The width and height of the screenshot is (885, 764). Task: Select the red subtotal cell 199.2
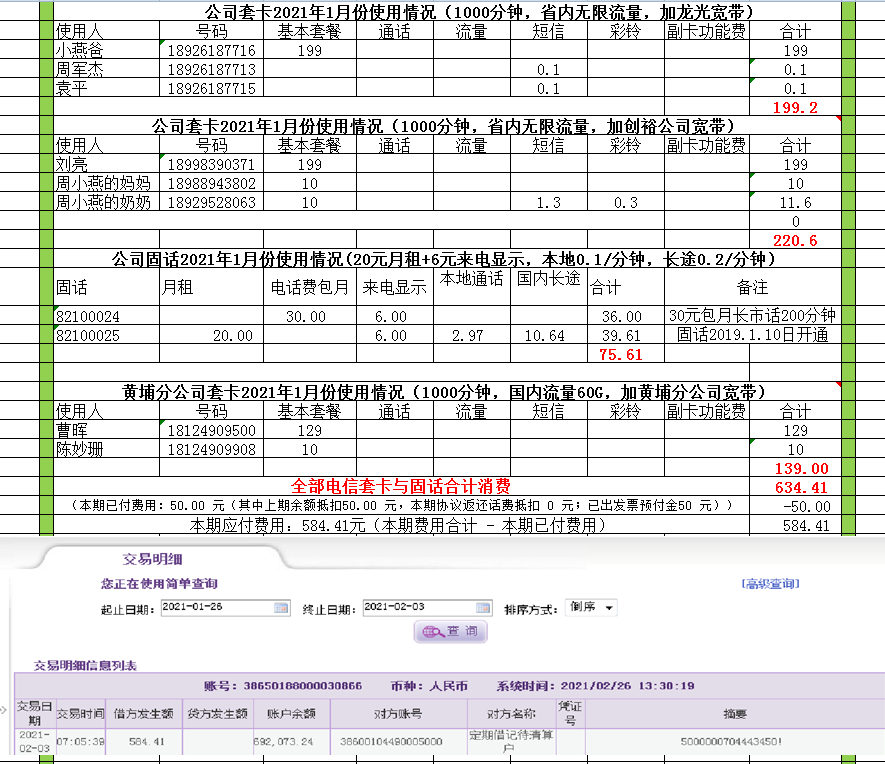795,108
